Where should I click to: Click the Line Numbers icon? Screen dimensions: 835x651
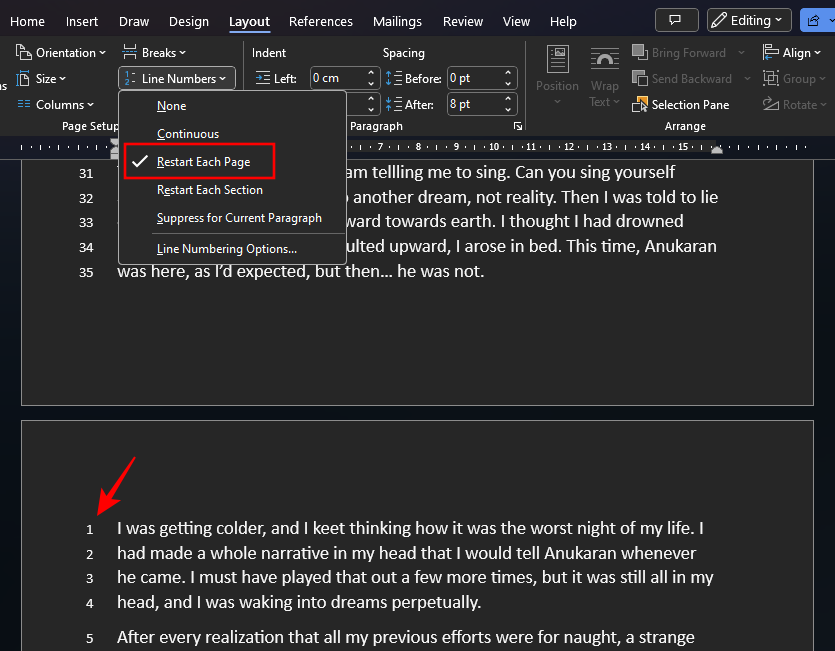pos(129,78)
